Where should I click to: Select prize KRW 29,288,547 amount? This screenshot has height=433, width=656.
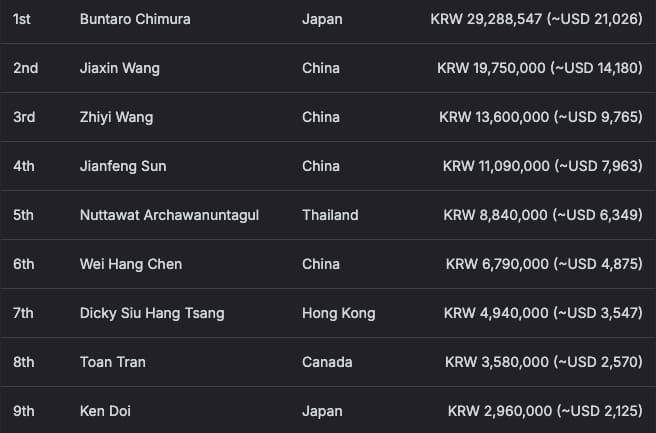pyautogui.click(x=536, y=19)
